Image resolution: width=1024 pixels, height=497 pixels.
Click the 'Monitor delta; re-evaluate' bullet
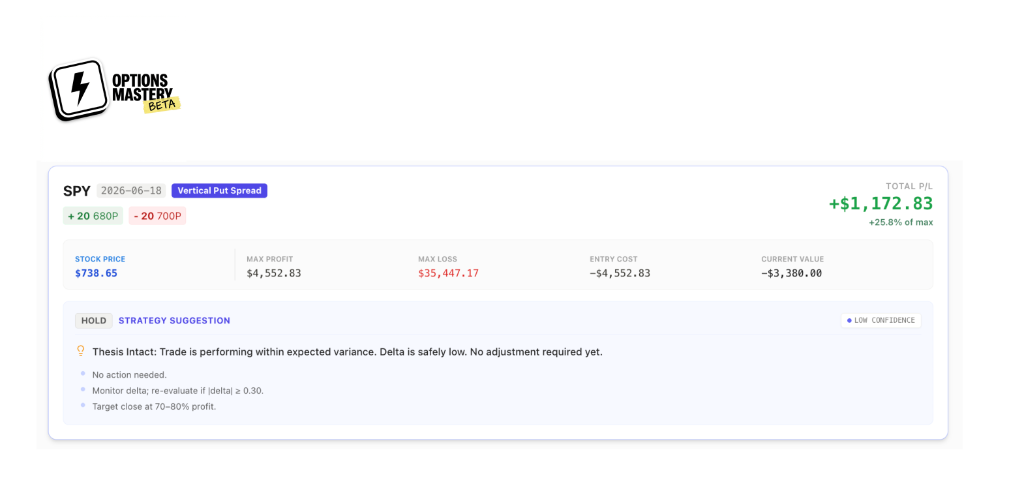click(178, 391)
